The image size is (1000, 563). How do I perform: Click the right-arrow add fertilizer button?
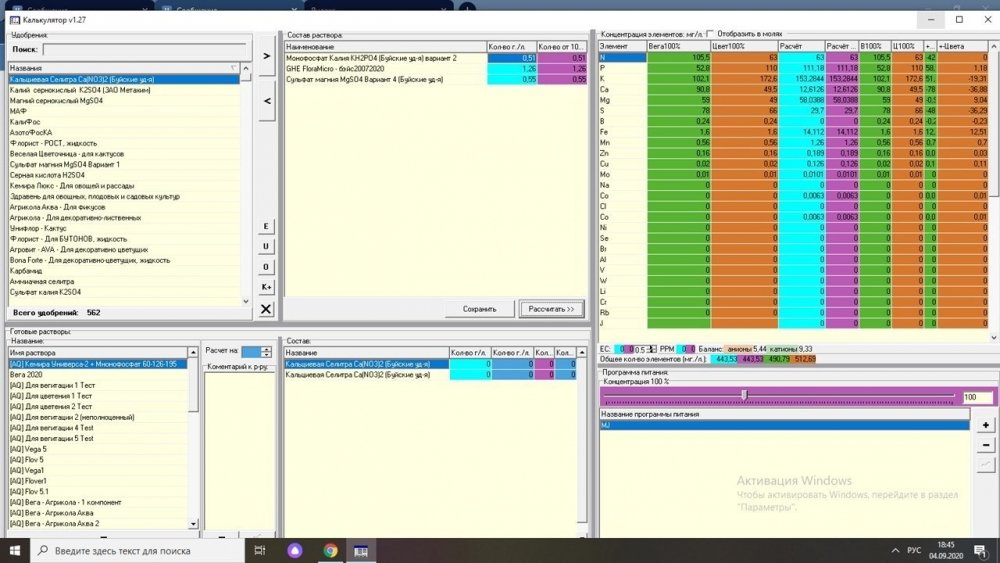266,56
